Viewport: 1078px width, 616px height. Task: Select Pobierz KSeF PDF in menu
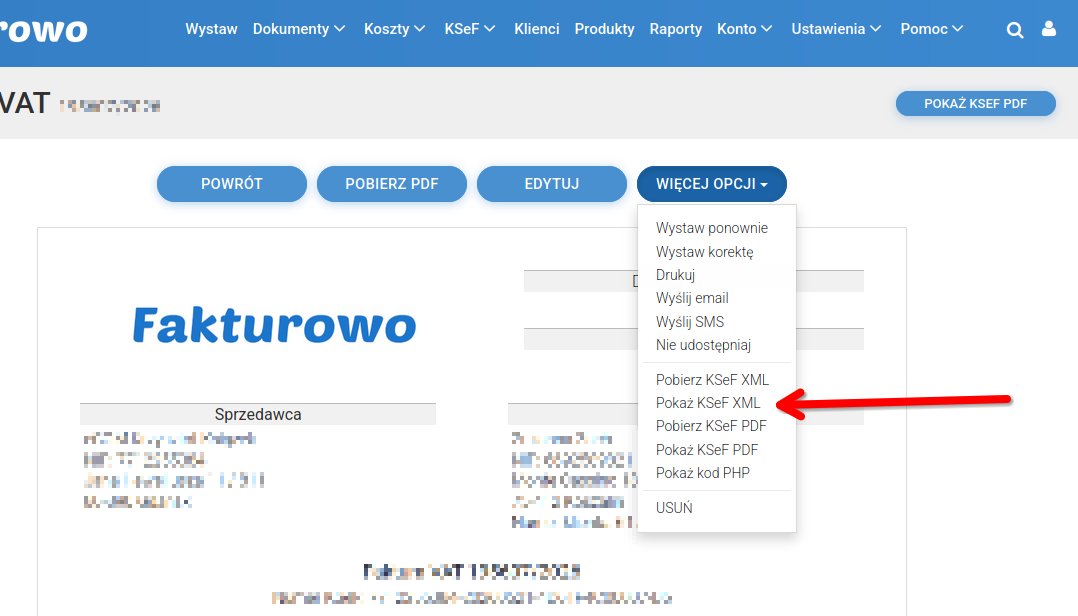pos(711,426)
